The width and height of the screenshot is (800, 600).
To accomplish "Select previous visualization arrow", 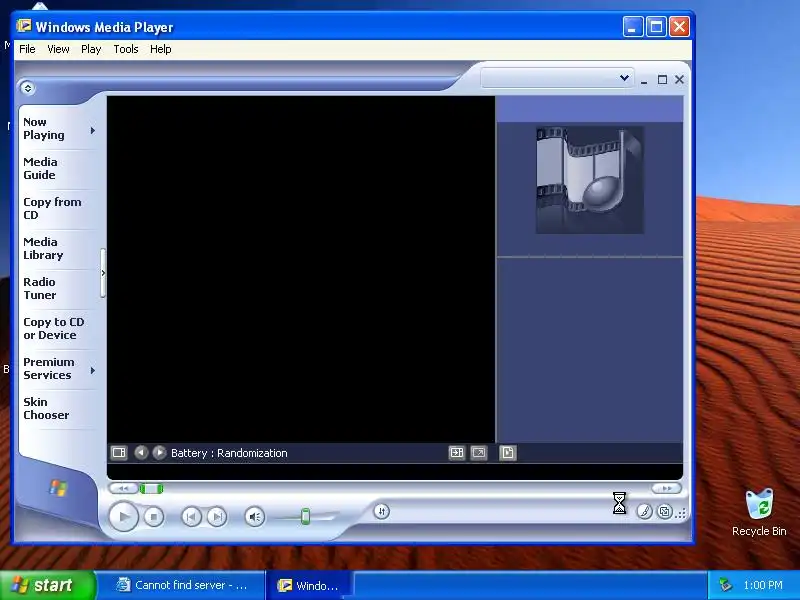I will click(141, 453).
